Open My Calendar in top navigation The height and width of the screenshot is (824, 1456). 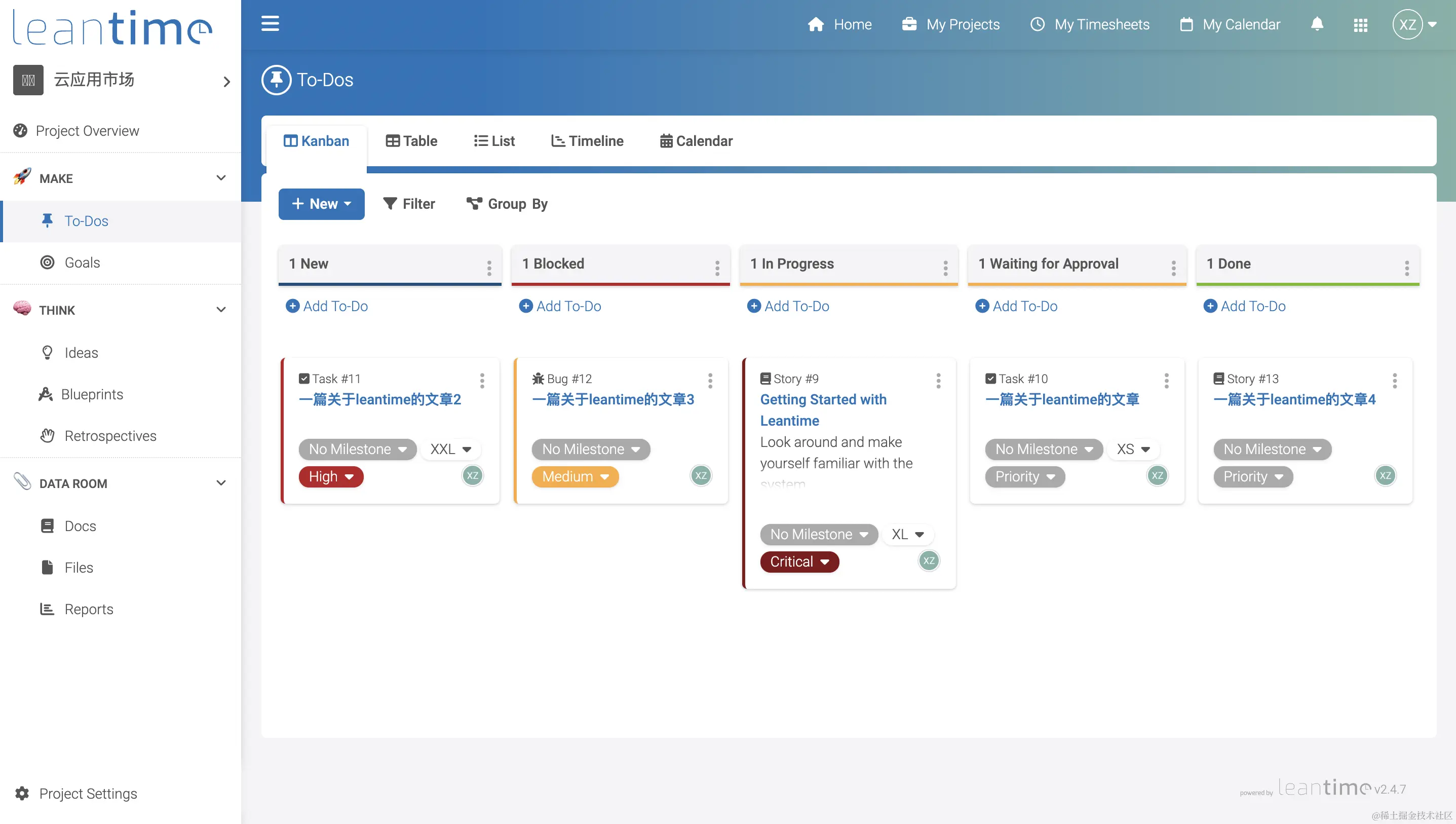(x=1230, y=24)
